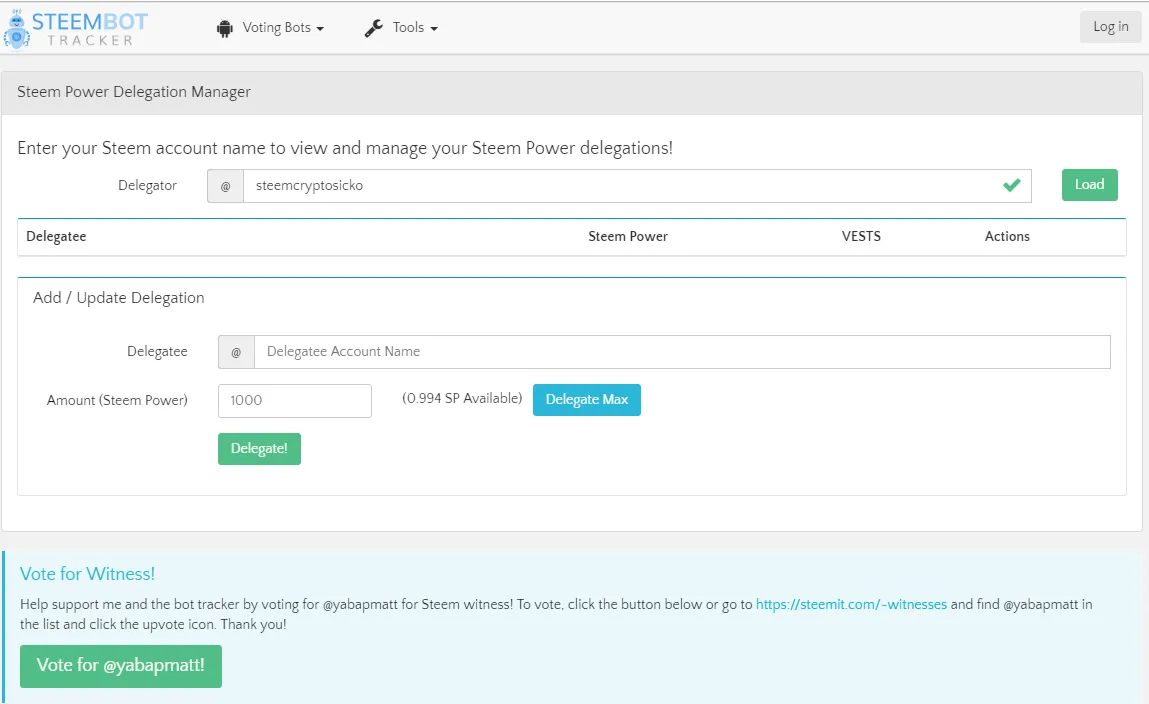Click the @ prefix on Delegatee field

pyautogui.click(x=236, y=352)
